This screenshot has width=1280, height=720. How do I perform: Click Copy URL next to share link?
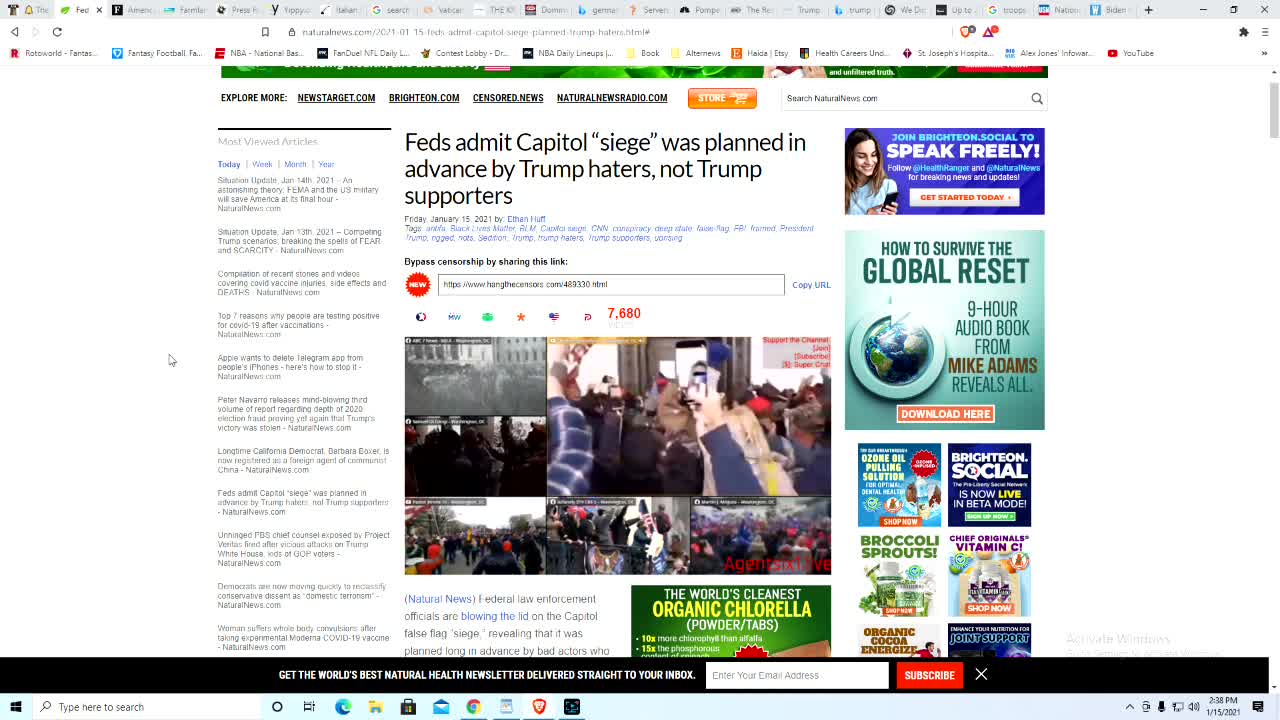811,285
